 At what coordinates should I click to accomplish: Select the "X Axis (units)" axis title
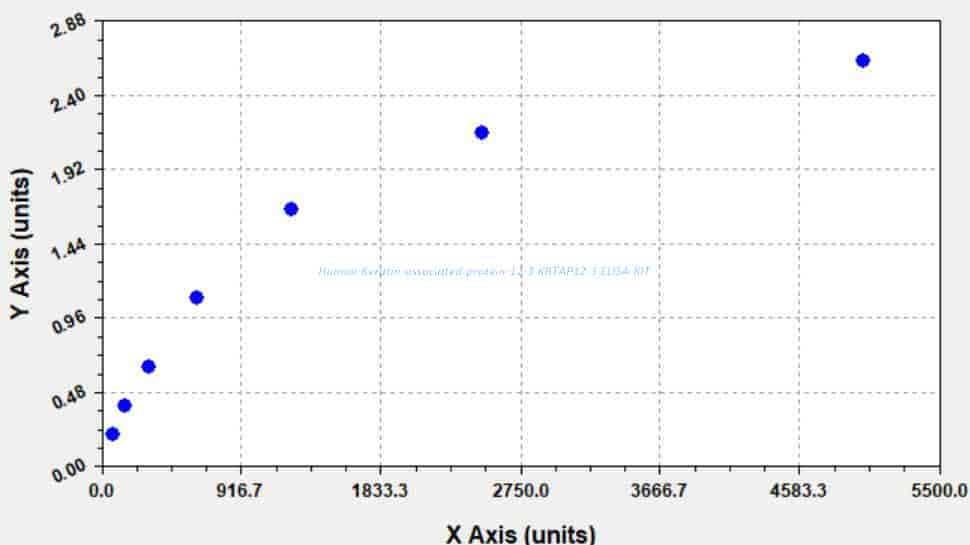coord(520,534)
